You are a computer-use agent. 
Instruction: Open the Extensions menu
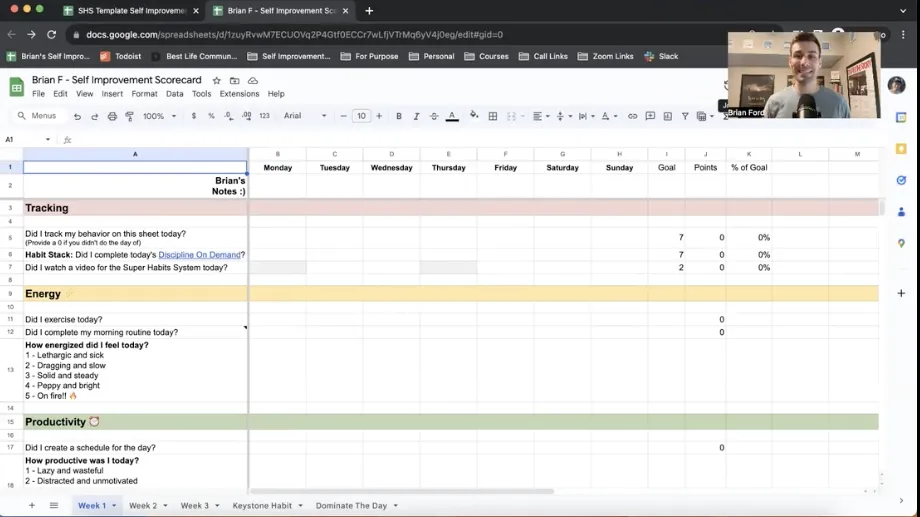(239, 94)
